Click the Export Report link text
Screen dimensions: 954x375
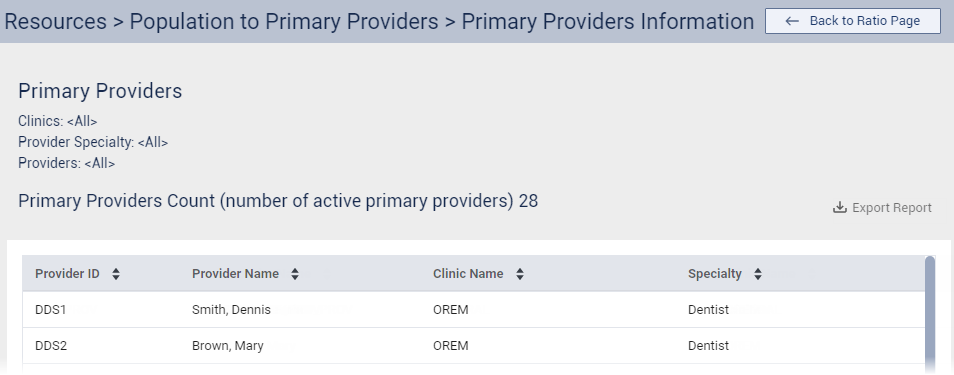[x=891, y=208]
